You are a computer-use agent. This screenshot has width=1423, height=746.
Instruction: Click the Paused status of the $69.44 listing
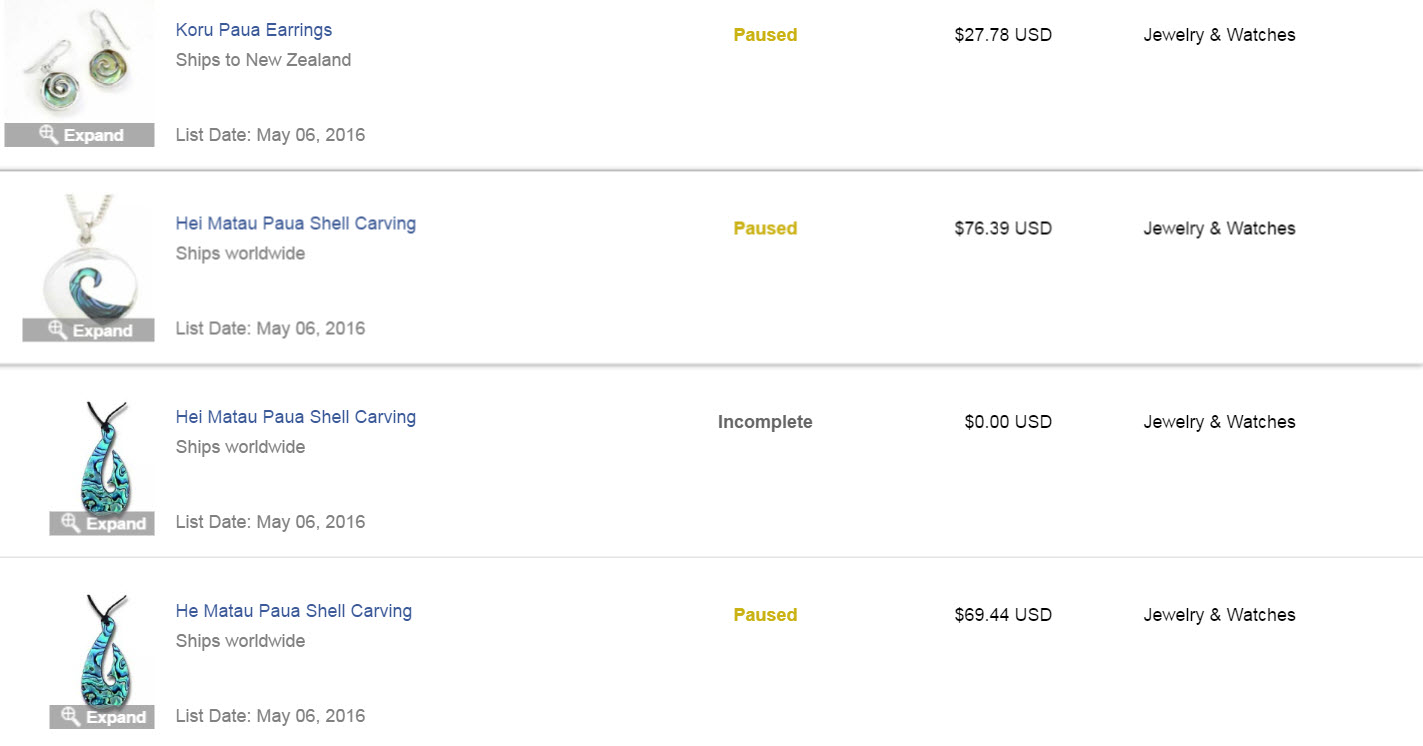coord(765,615)
